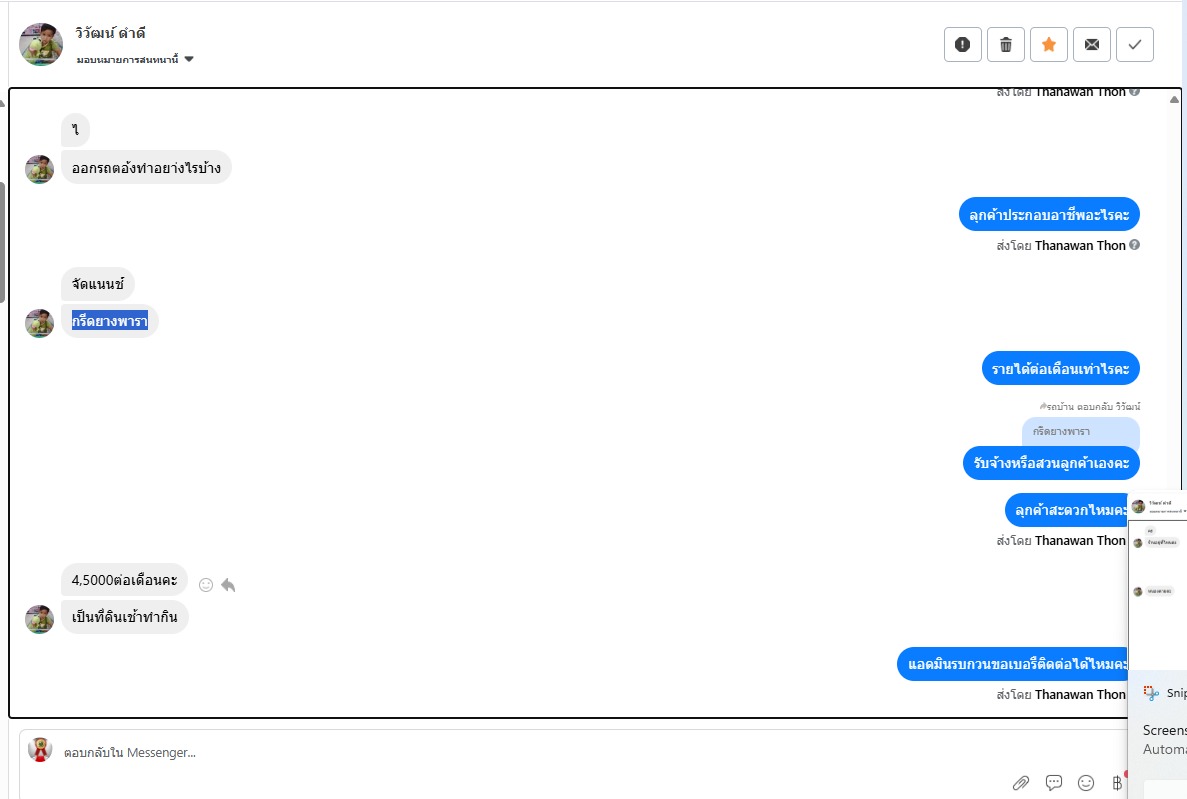The image size is (1187, 799).
Task: Mark conversation as spam with exclamation icon
Action: (962, 44)
